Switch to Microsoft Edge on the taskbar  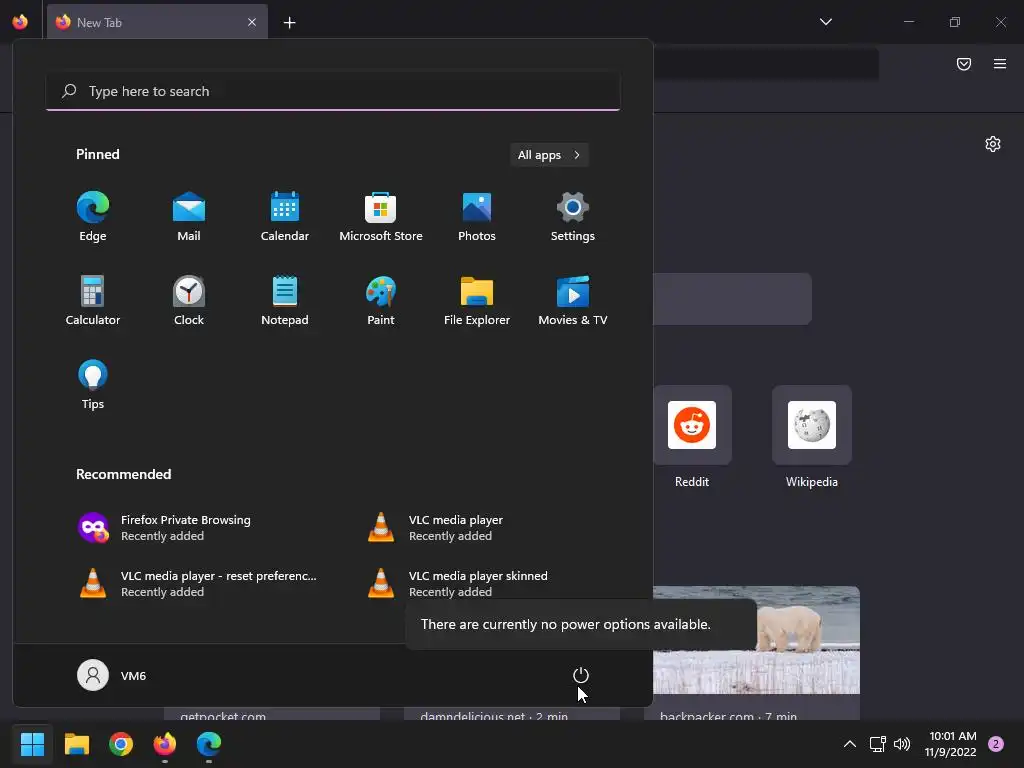click(x=209, y=744)
